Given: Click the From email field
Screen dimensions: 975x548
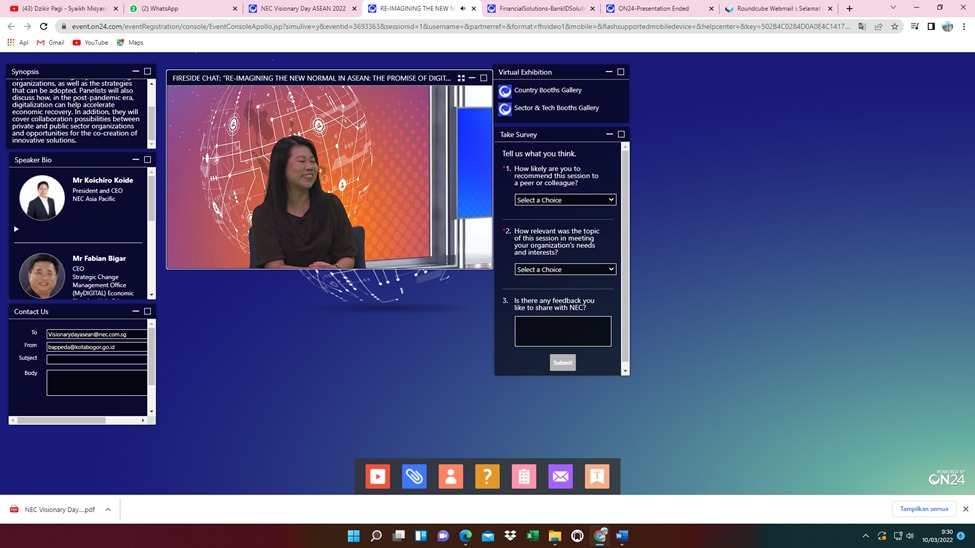Looking at the screenshot, I should pos(96,346).
